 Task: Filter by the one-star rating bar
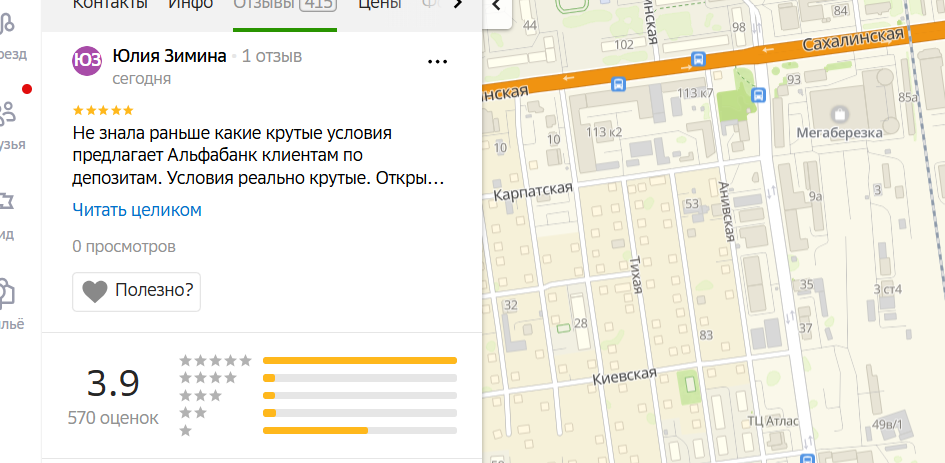360,430
